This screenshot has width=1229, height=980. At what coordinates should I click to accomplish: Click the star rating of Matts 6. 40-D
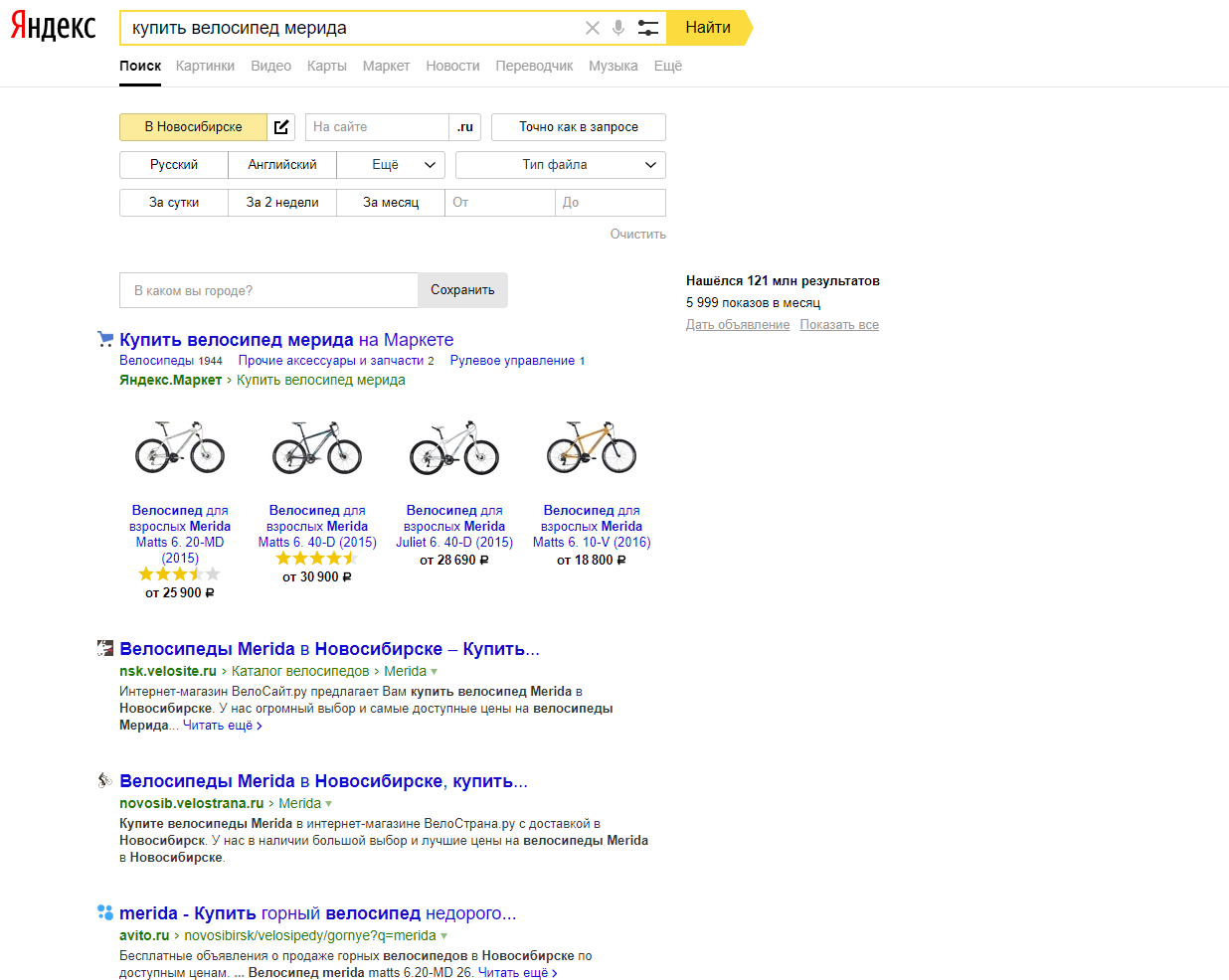(x=317, y=559)
